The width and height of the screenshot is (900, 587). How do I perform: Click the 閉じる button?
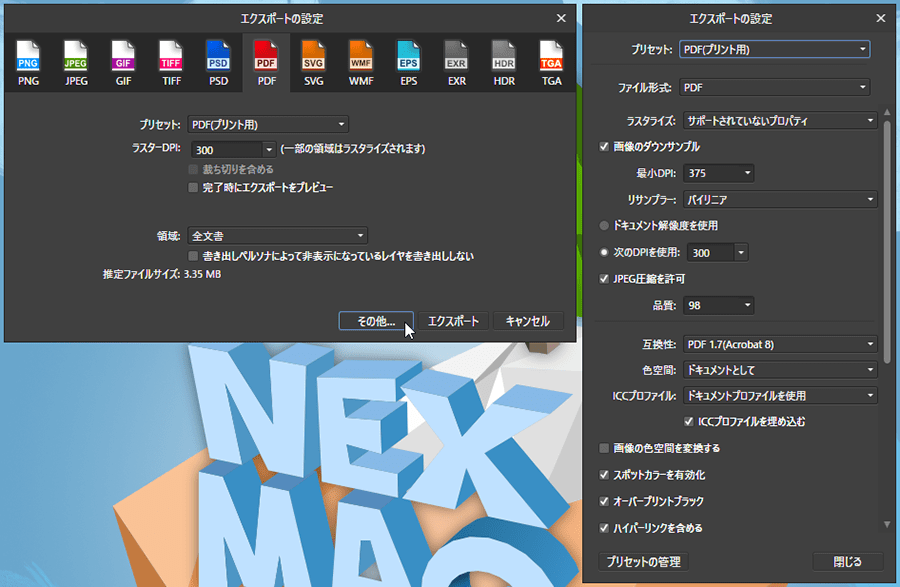tap(847, 562)
